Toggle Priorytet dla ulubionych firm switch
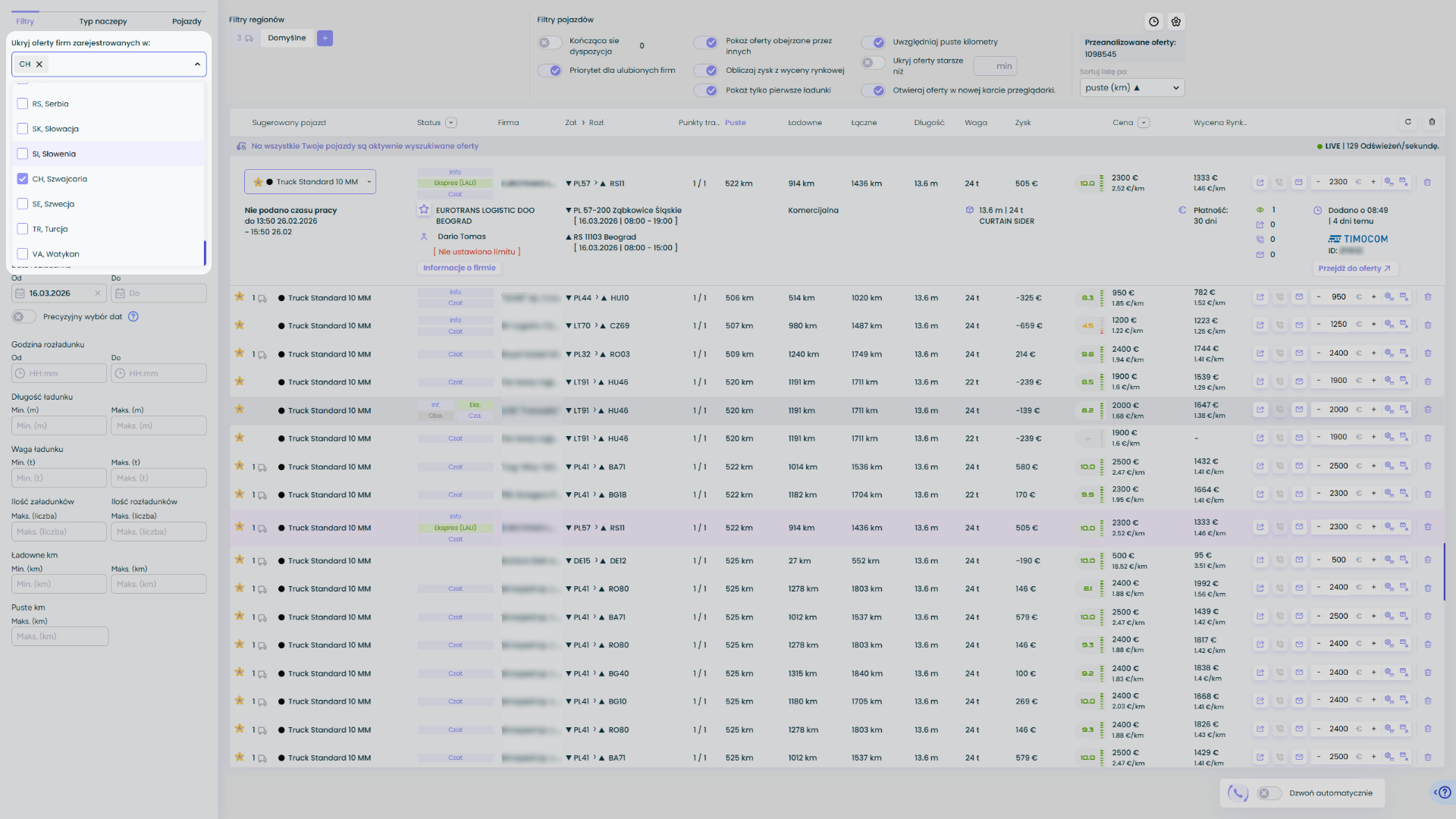 pos(550,71)
